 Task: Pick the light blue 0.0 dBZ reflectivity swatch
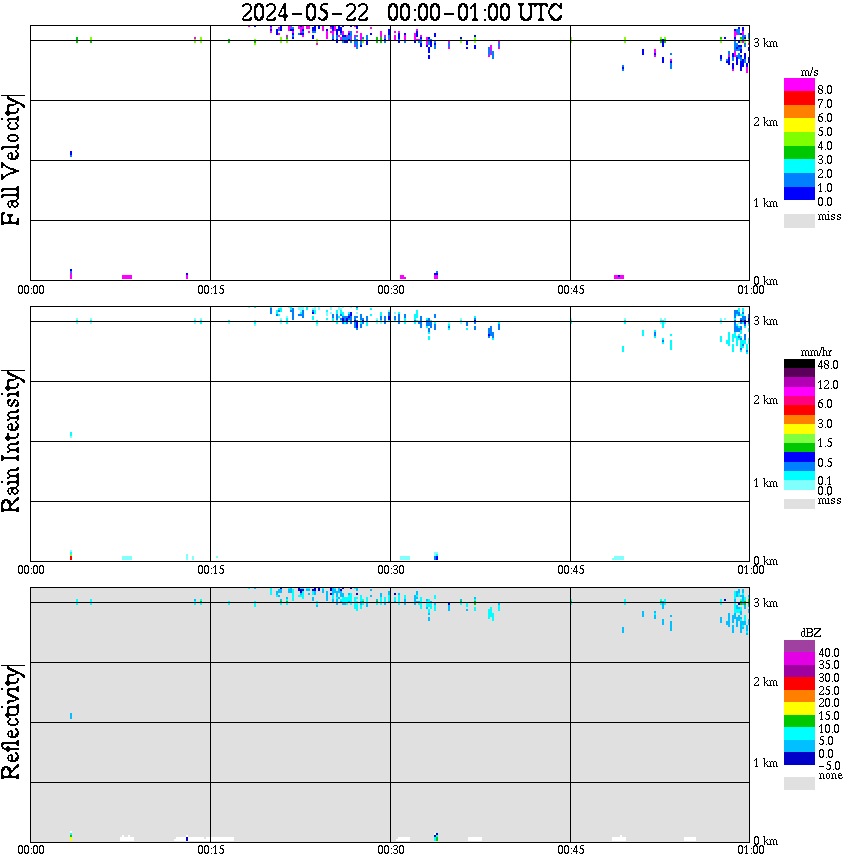pyautogui.click(x=799, y=746)
